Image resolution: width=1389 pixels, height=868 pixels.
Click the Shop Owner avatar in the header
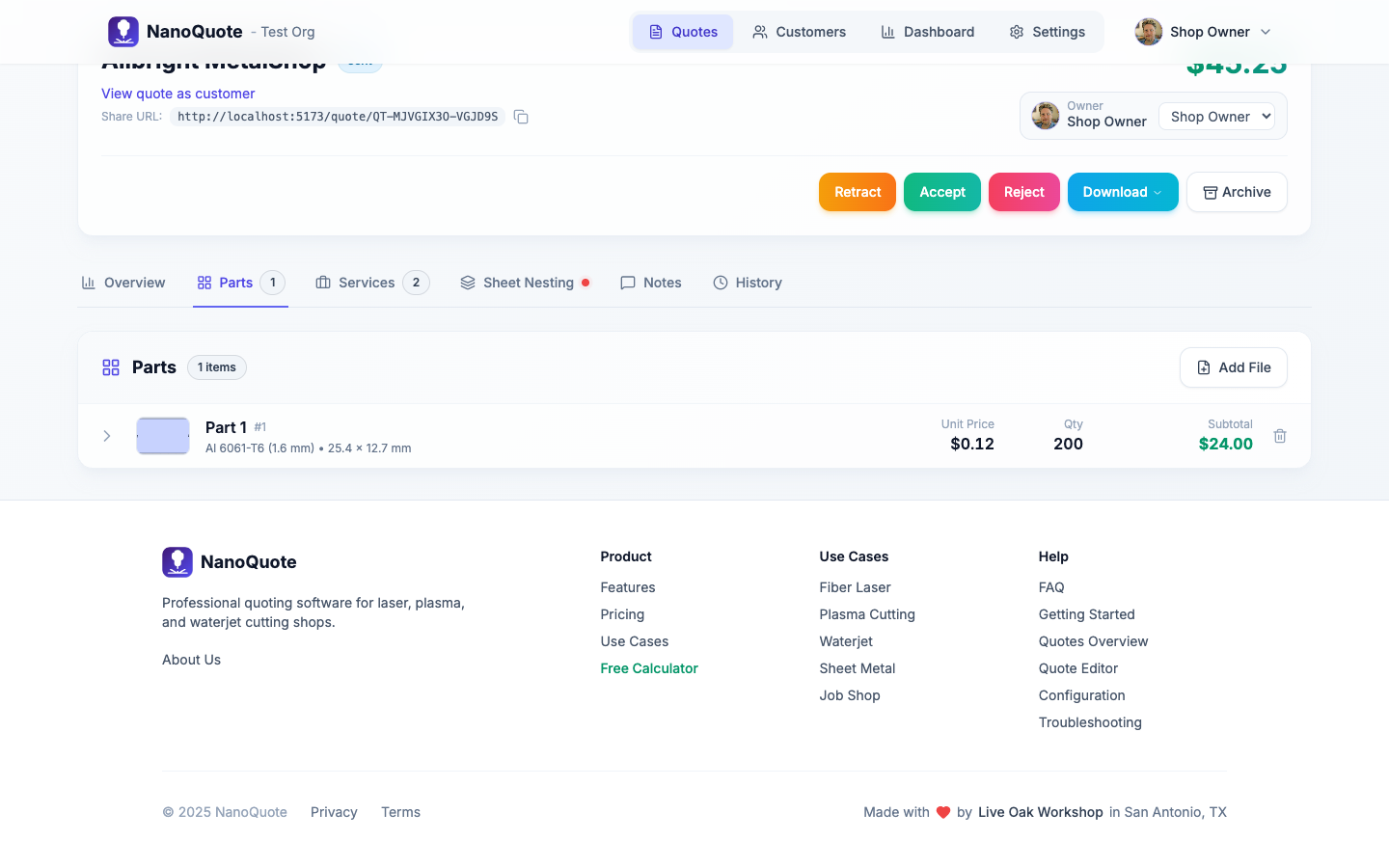1149,32
